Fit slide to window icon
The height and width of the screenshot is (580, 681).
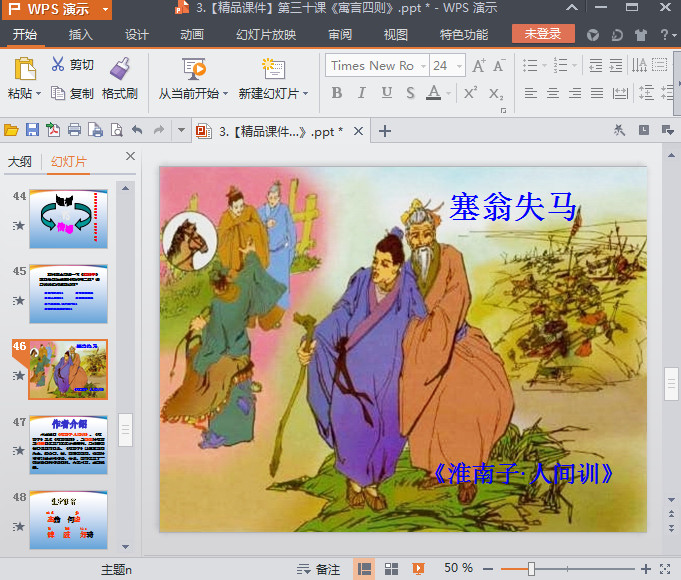point(665,569)
